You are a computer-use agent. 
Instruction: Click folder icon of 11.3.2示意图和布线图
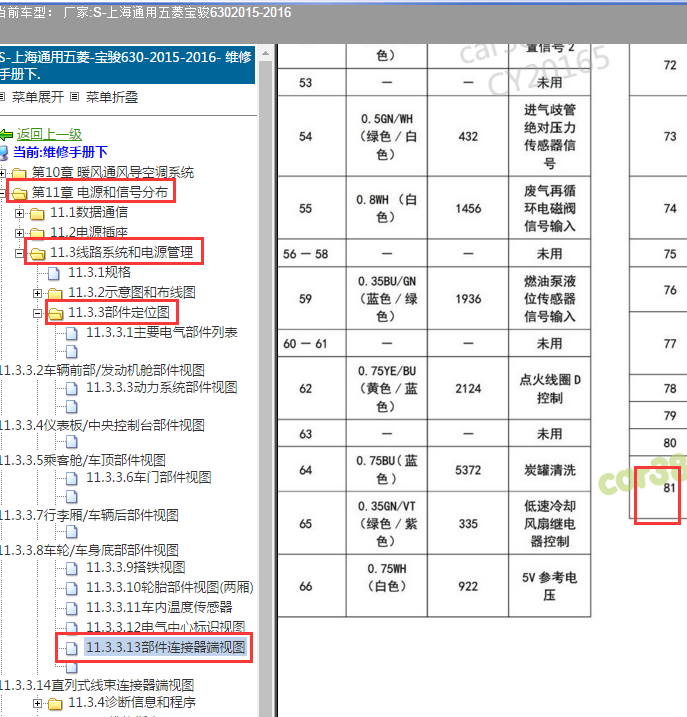click(55, 293)
